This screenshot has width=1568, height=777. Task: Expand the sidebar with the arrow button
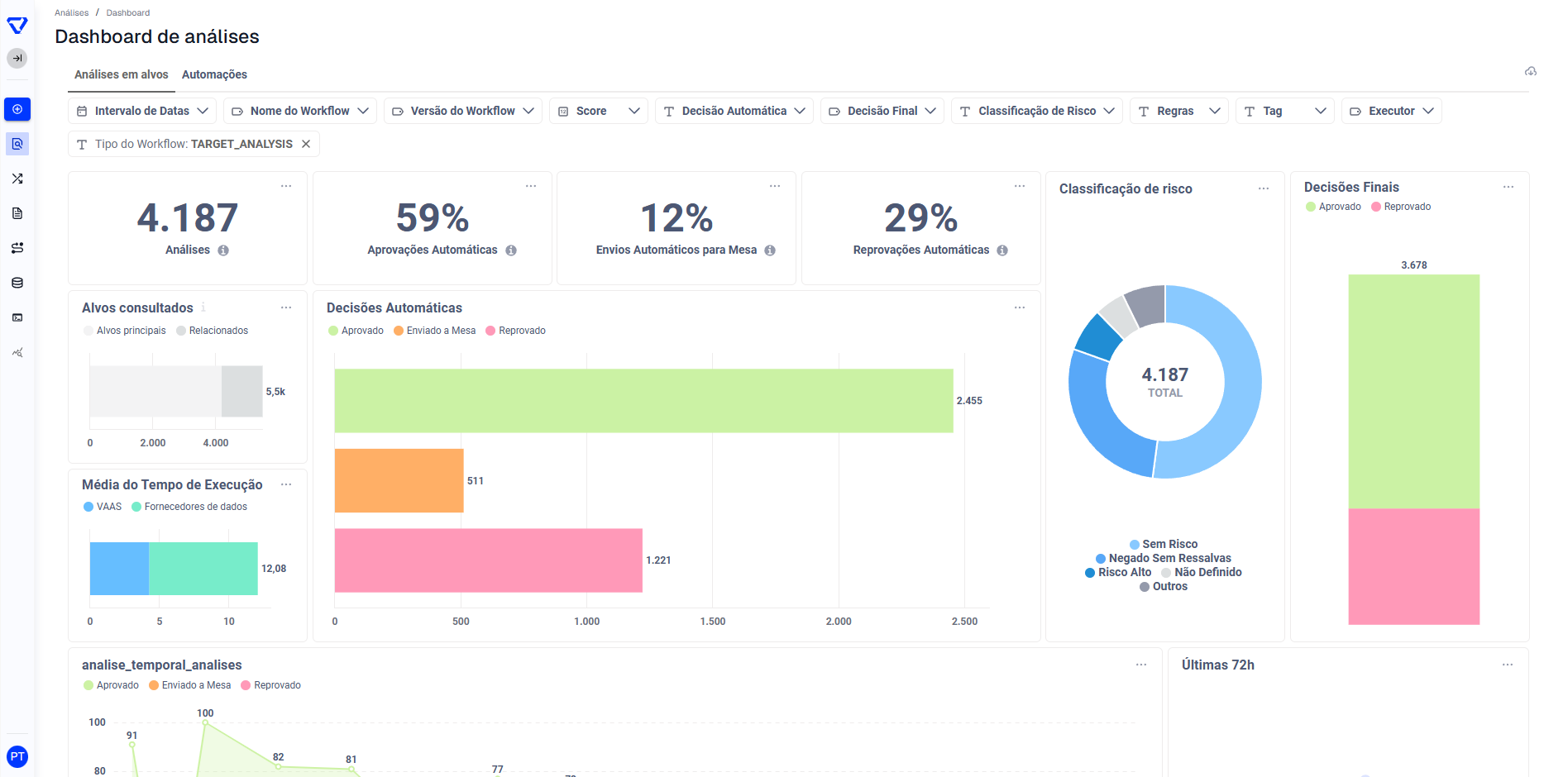point(17,58)
